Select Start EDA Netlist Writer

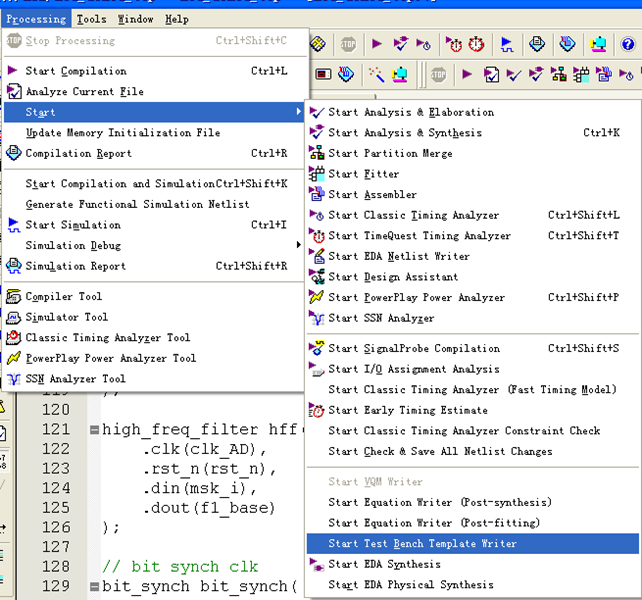click(x=473, y=256)
